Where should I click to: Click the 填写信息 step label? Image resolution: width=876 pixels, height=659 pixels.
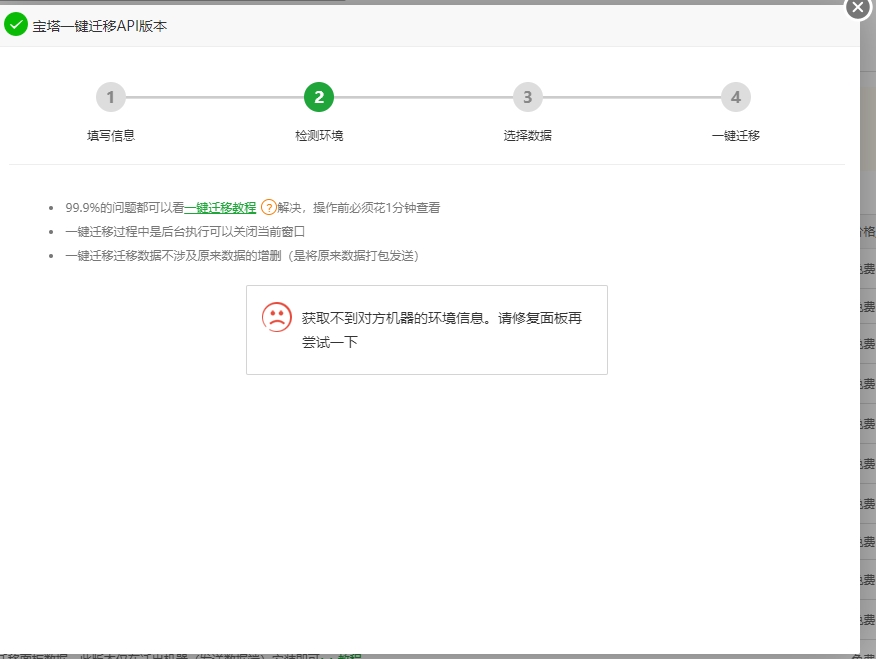tap(111, 136)
